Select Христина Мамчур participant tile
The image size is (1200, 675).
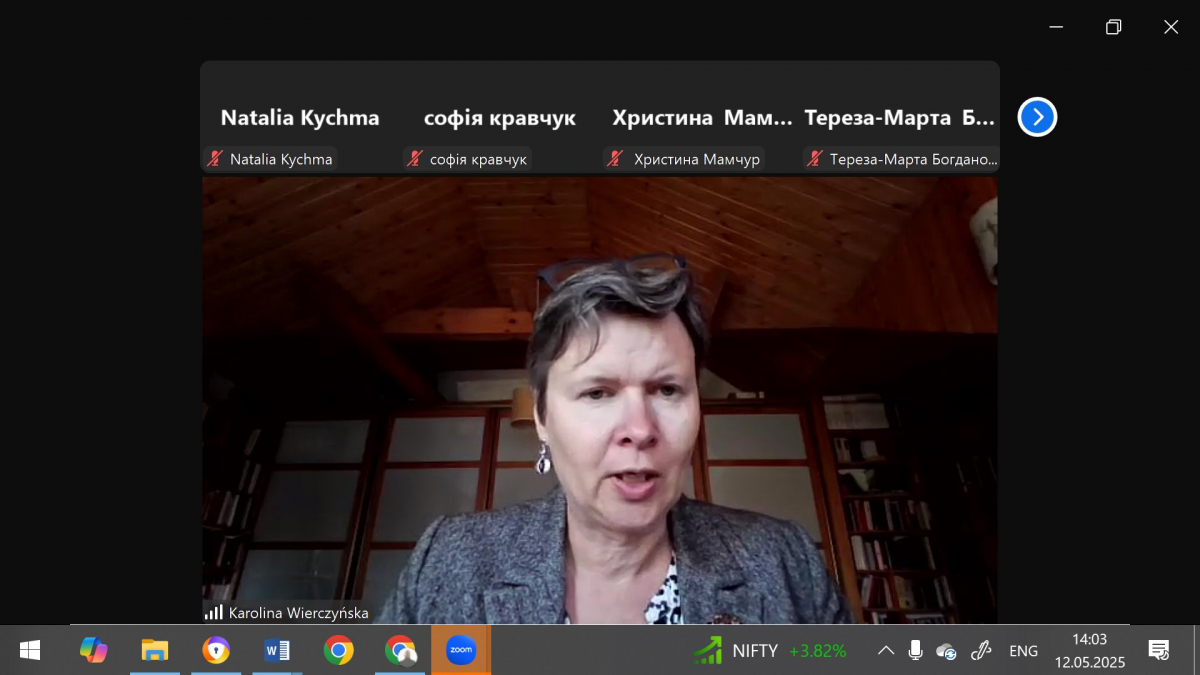click(x=700, y=117)
